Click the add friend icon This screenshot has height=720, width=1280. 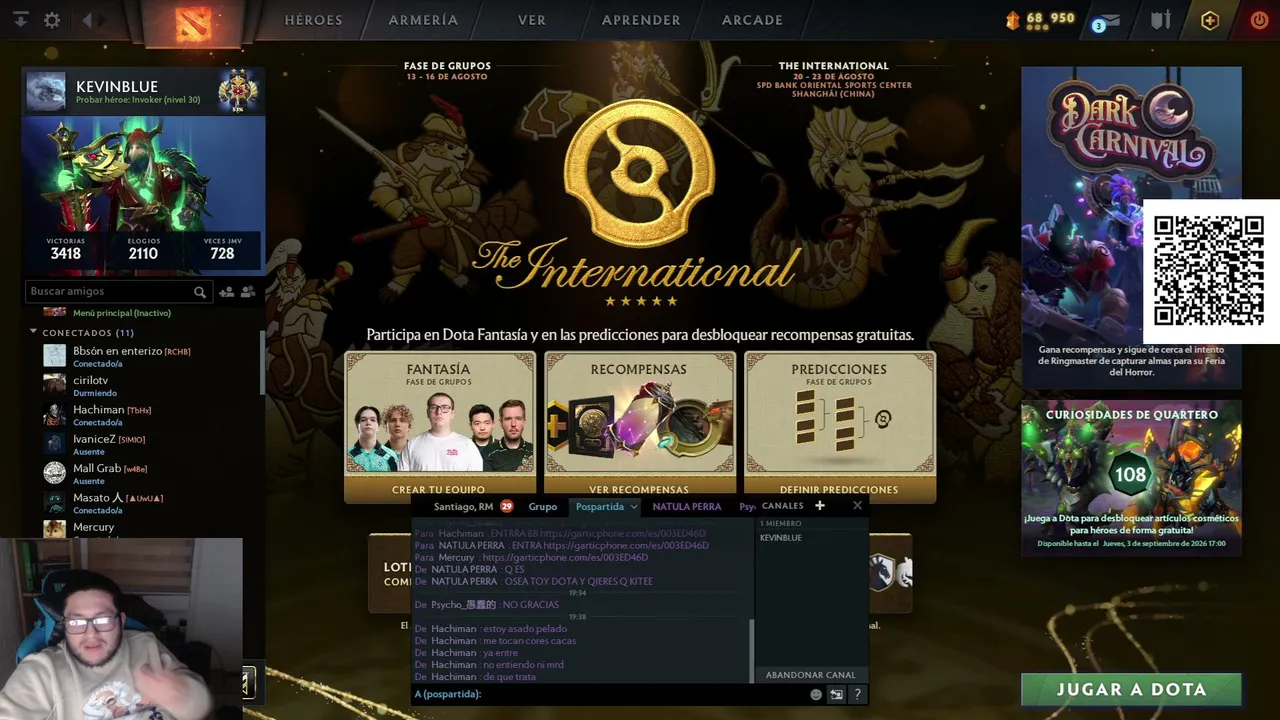coord(227,292)
